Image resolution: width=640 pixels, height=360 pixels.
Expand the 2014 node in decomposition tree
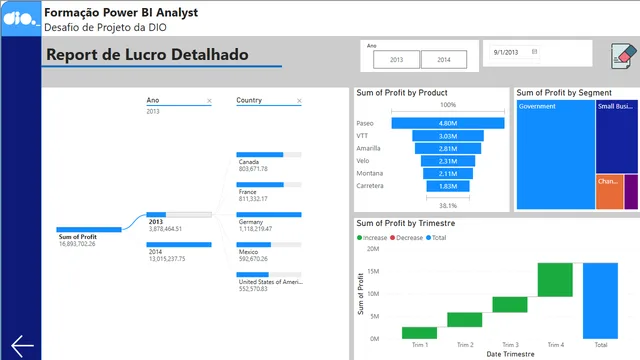179,244
